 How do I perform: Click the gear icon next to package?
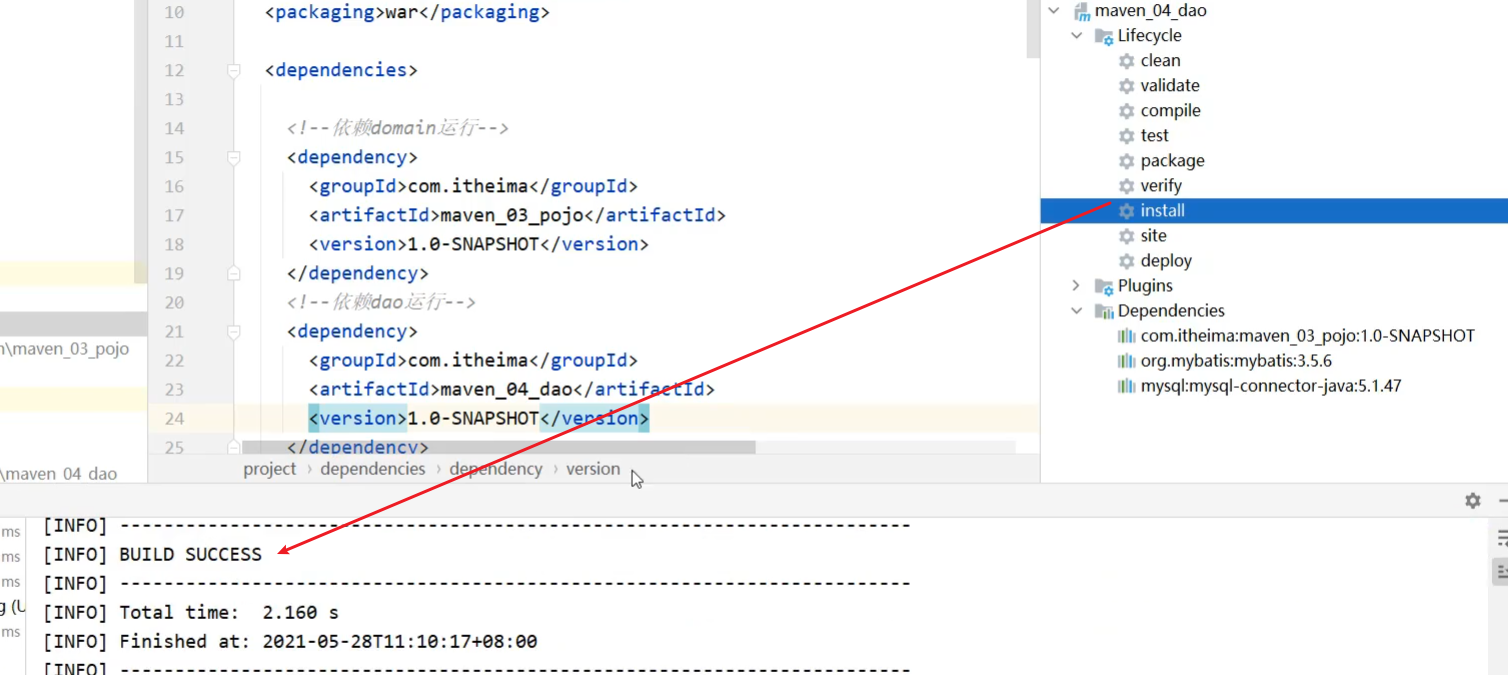coord(1126,161)
